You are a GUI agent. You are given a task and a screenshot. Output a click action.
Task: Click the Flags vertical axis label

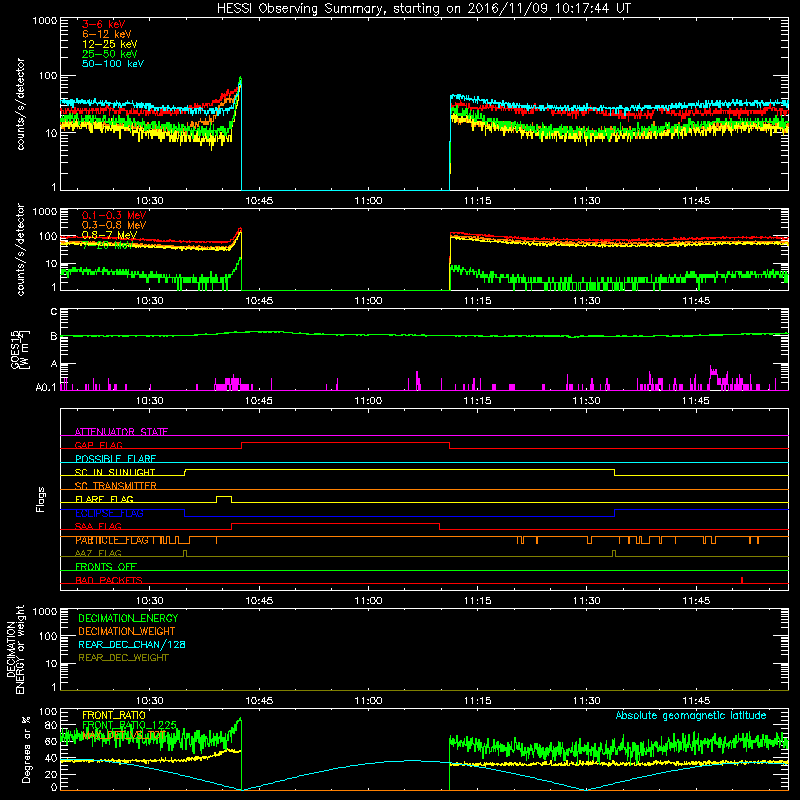coord(41,499)
